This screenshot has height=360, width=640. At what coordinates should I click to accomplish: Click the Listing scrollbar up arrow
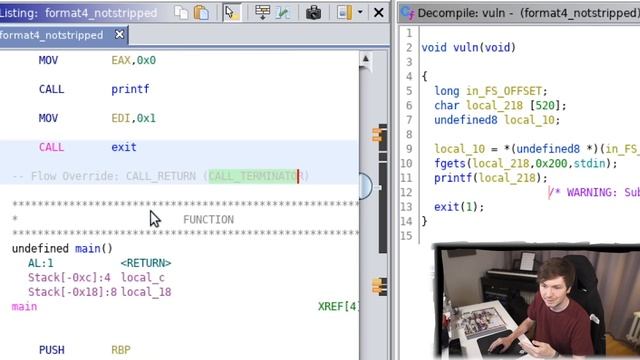(x=366, y=59)
